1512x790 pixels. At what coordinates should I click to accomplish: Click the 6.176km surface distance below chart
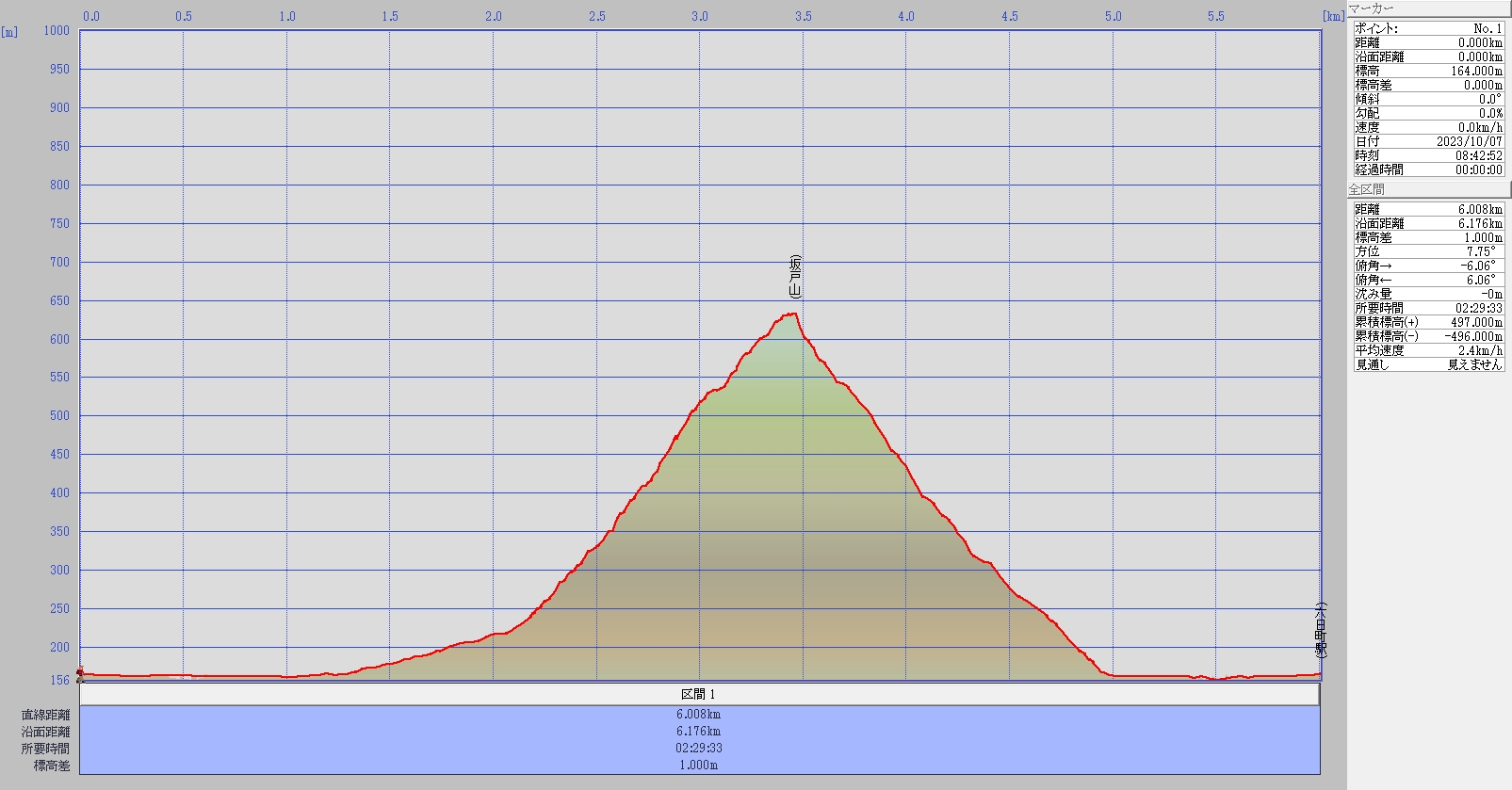(699, 732)
